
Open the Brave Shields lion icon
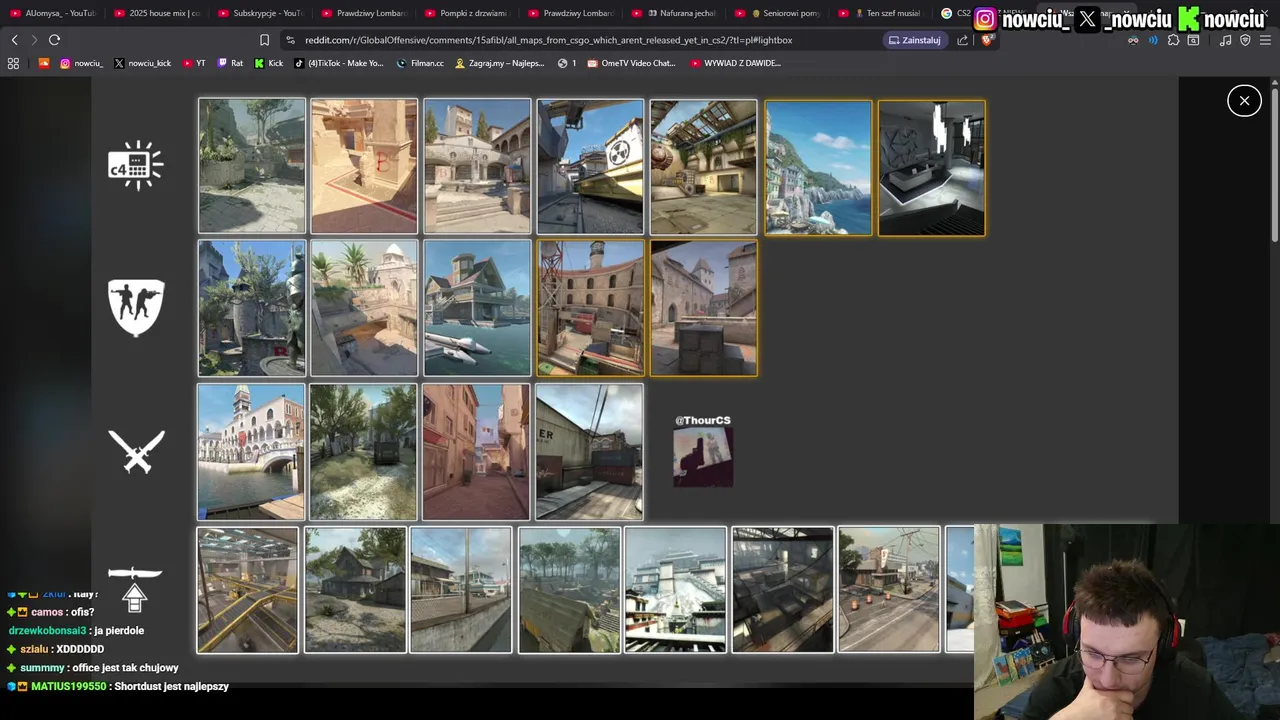coord(987,40)
